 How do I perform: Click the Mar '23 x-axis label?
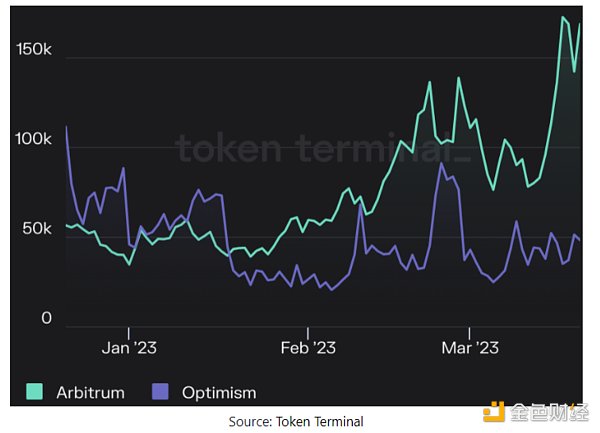(x=469, y=347)
